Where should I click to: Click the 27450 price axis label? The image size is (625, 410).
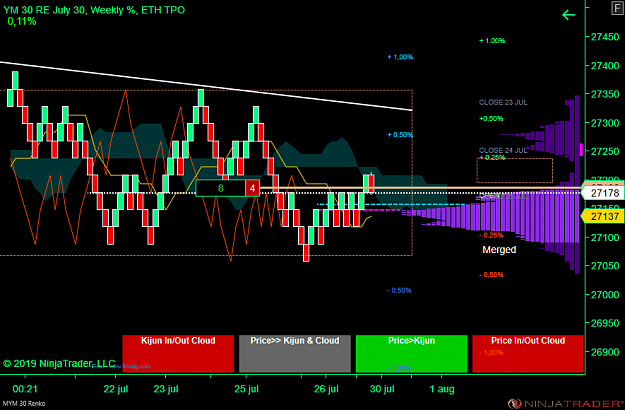605,37
